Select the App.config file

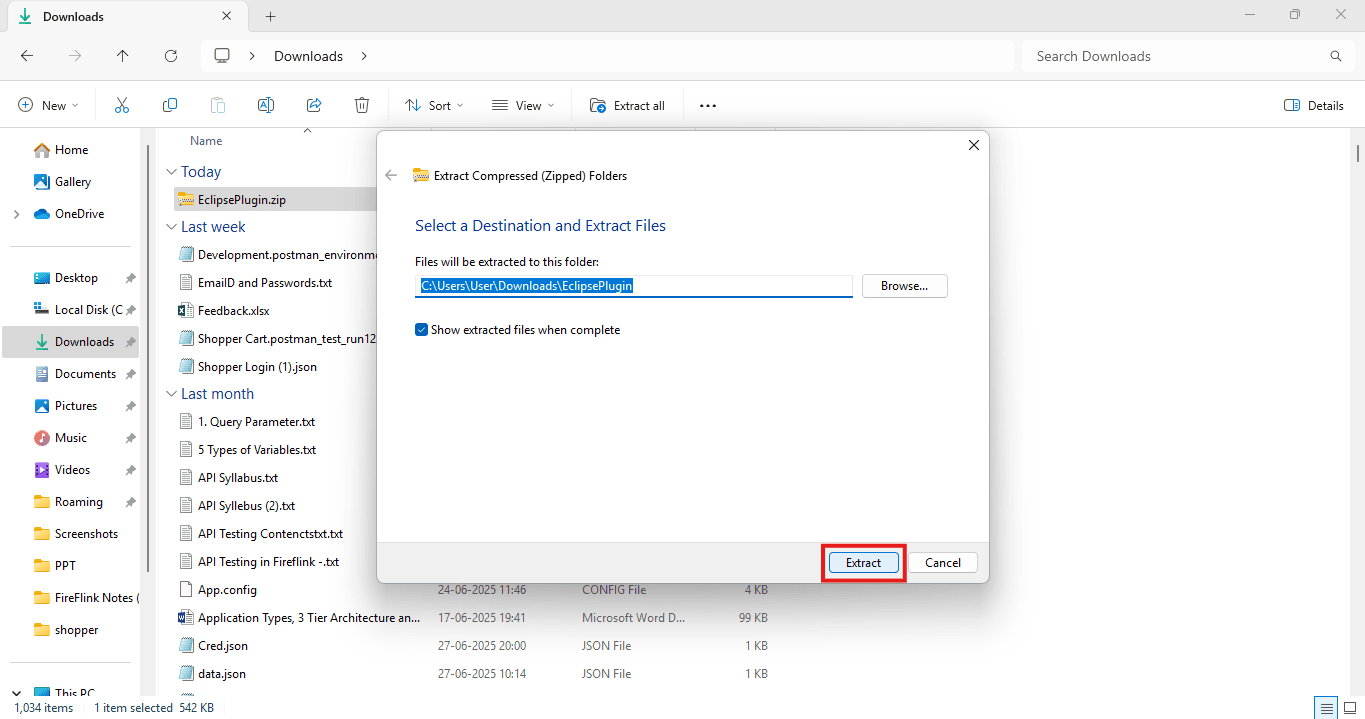point(217,590)
